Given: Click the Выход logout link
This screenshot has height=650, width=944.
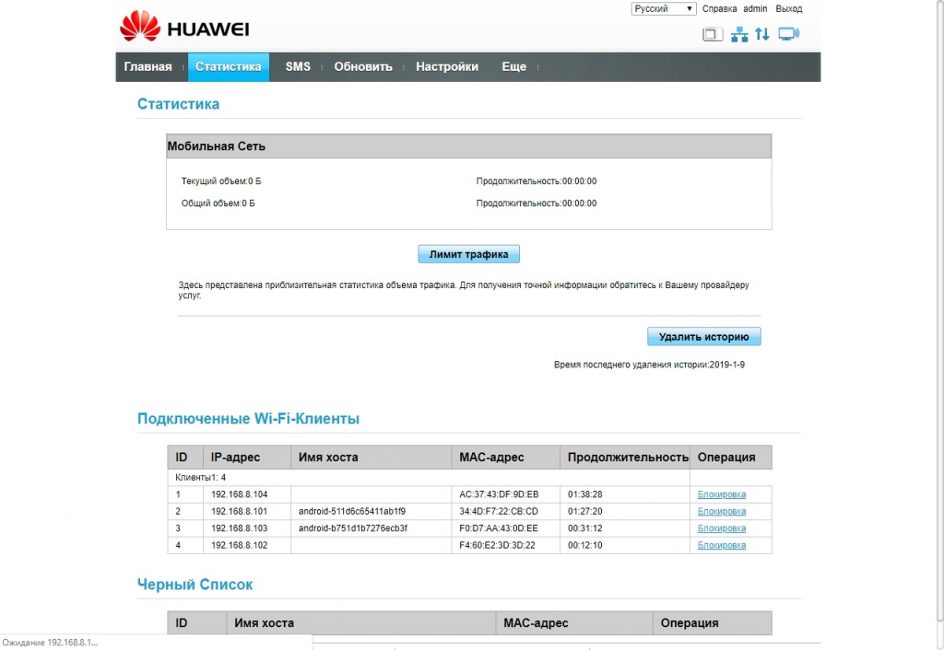Looking at the screenshot, I should [789, 9].
